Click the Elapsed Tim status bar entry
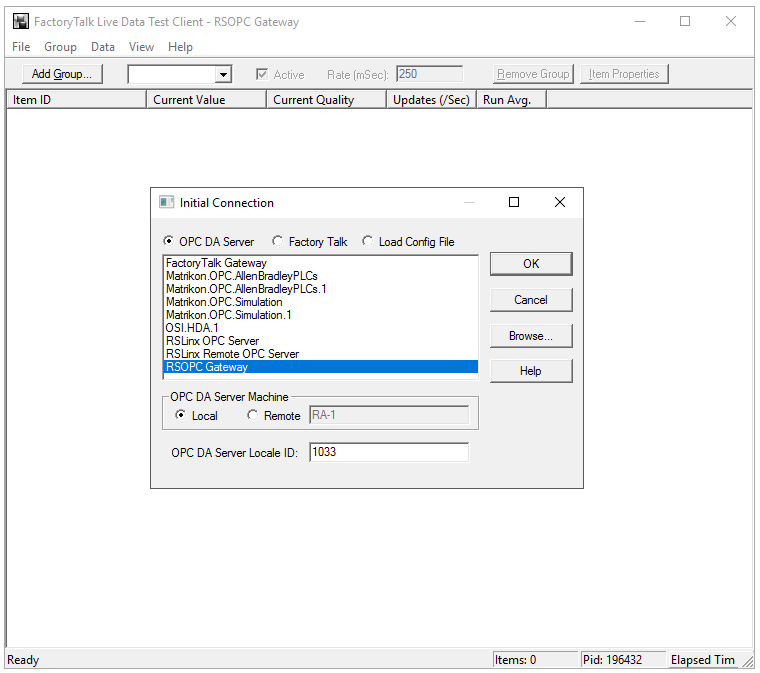The height and width of the screenshot is (673, 760). coord(703,659)
